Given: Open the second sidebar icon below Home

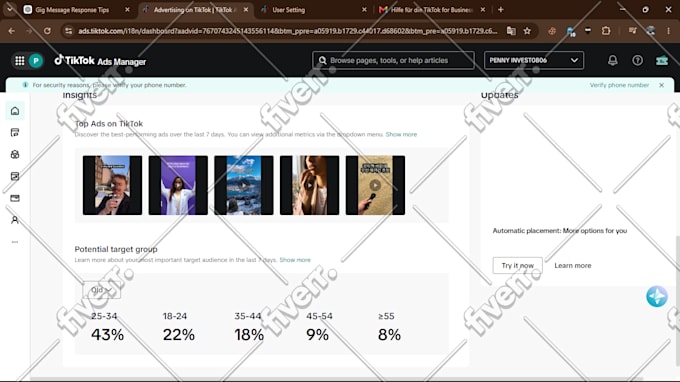Looking at the screenshot, I should (15, 133).
